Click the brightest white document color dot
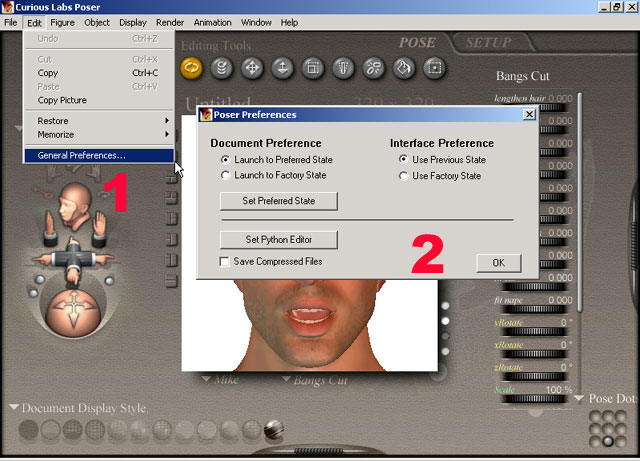Viewport: 640px width, 461px height. [445, 321]
